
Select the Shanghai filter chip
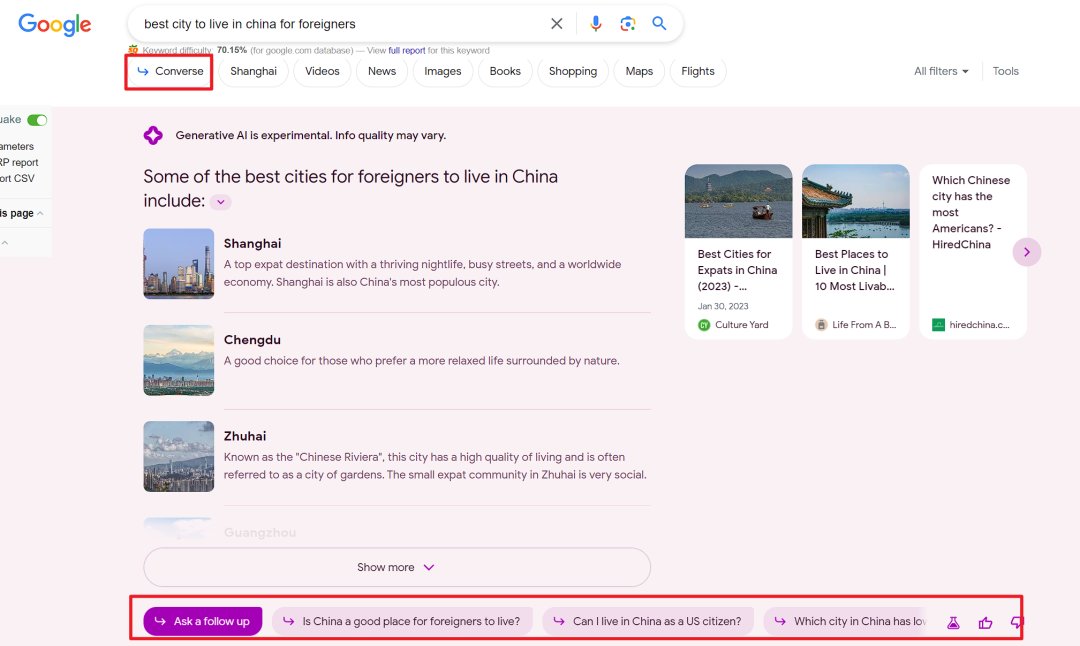pos(253,72)
